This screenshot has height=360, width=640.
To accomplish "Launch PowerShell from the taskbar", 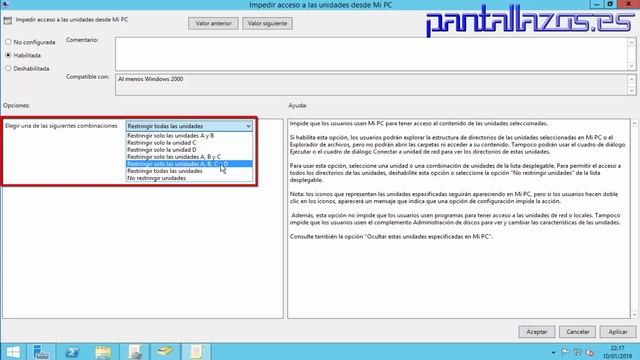I will [72, 352].
